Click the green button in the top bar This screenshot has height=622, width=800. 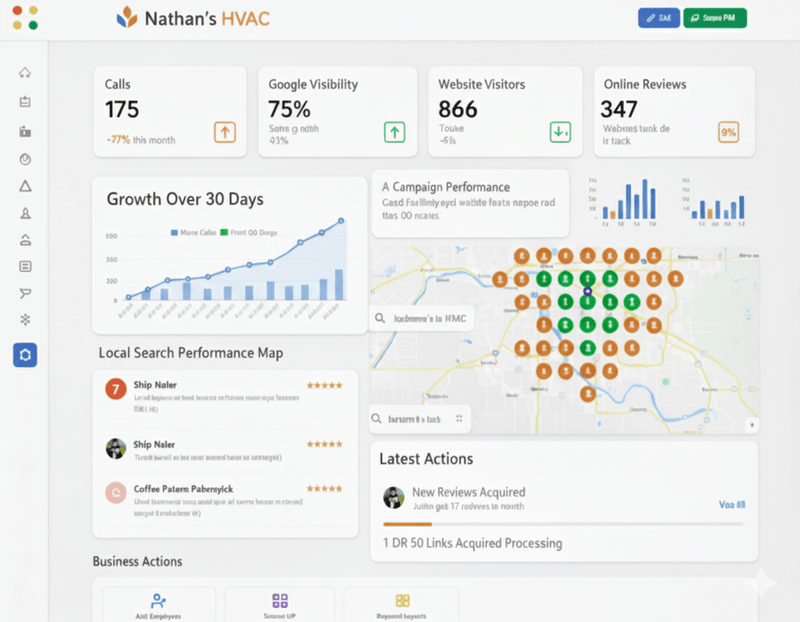click(x=714, y=18)
